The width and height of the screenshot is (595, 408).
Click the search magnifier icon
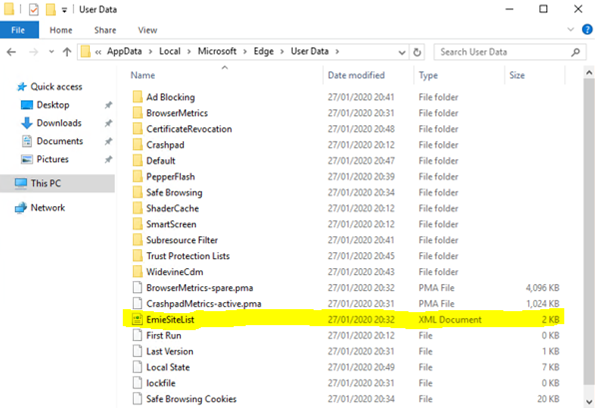tap(575, 52)
